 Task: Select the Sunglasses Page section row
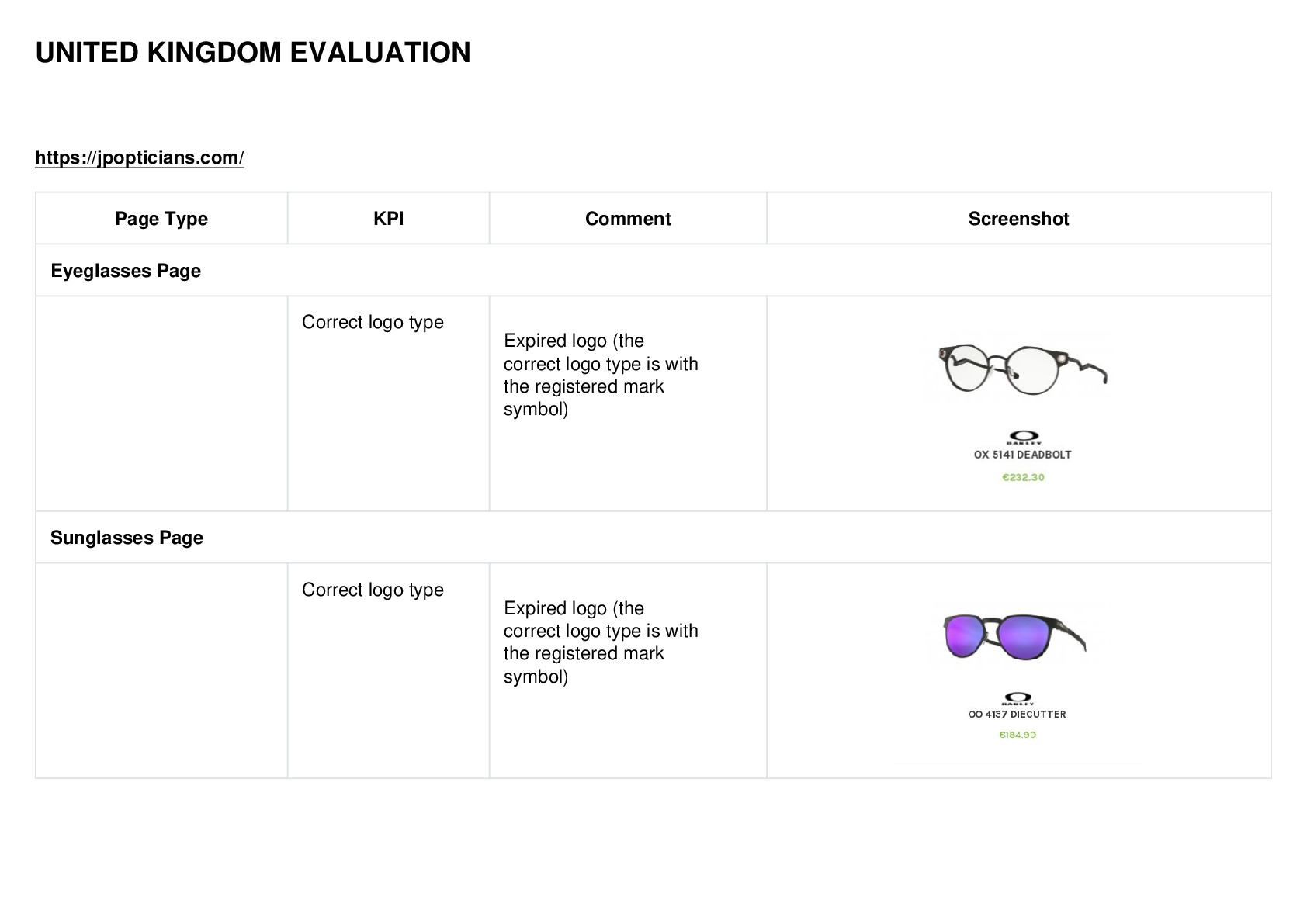tap(653, 537)
